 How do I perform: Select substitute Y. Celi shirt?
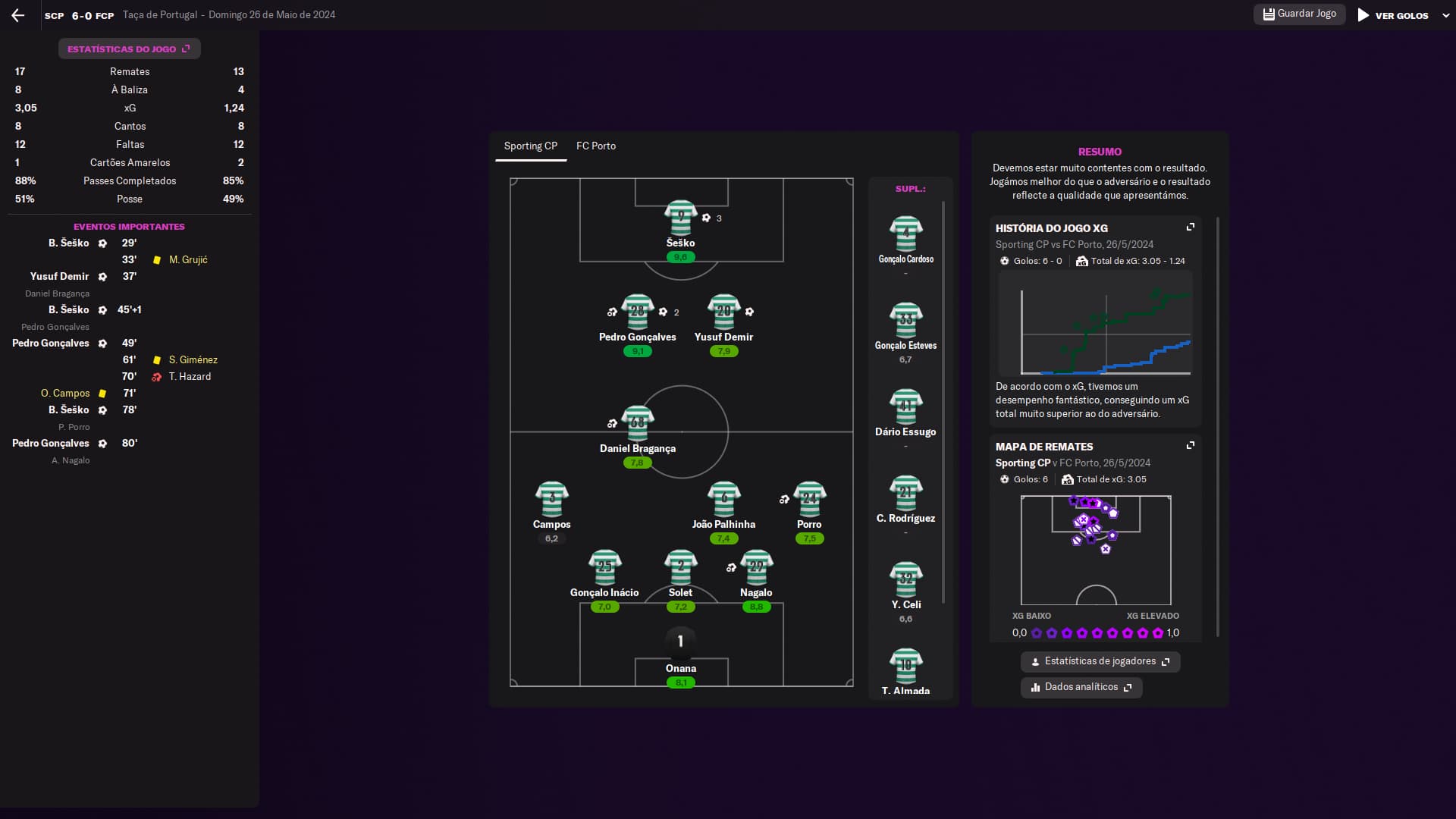905,579
